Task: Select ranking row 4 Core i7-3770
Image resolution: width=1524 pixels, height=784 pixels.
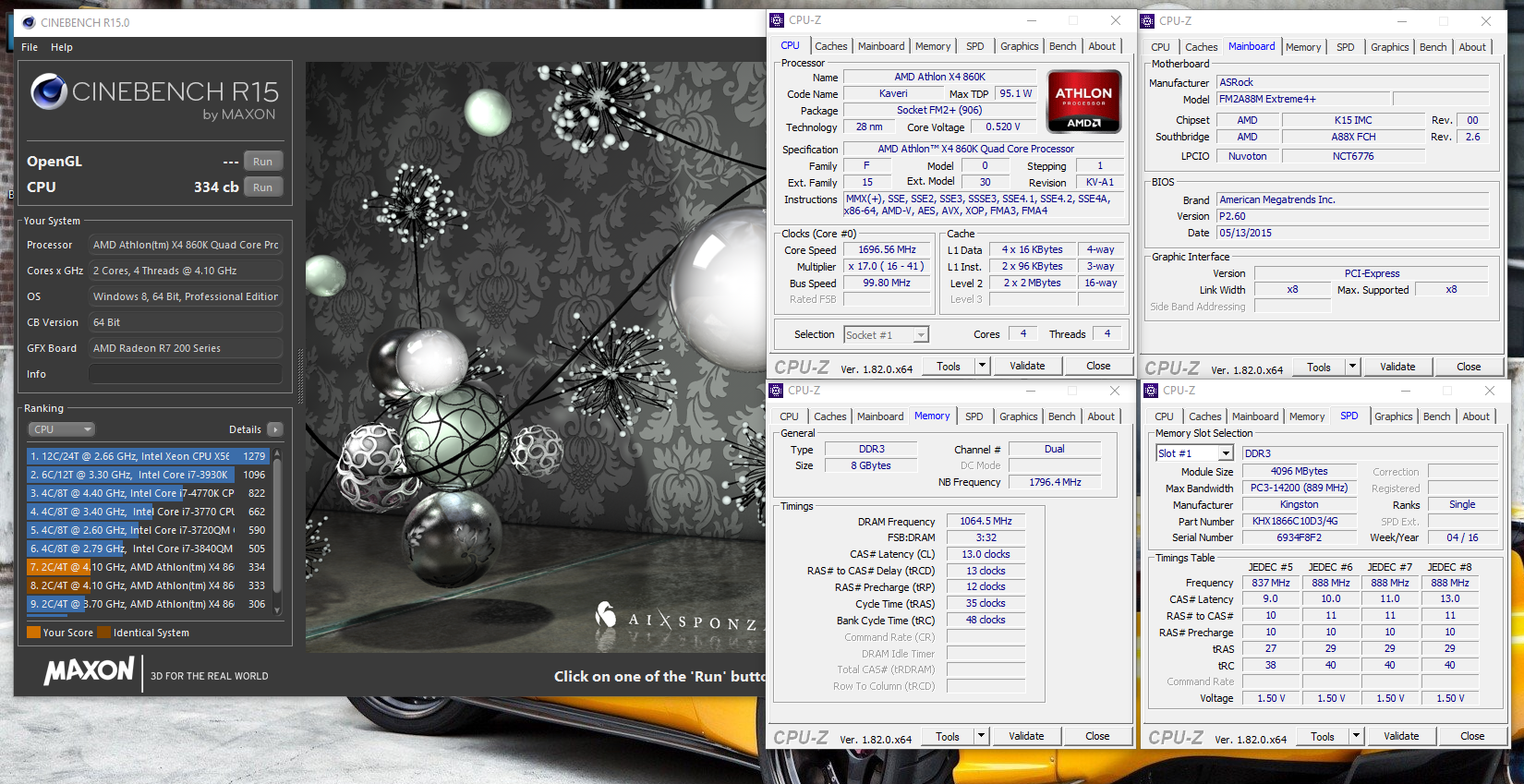Action: click(149, 512)
